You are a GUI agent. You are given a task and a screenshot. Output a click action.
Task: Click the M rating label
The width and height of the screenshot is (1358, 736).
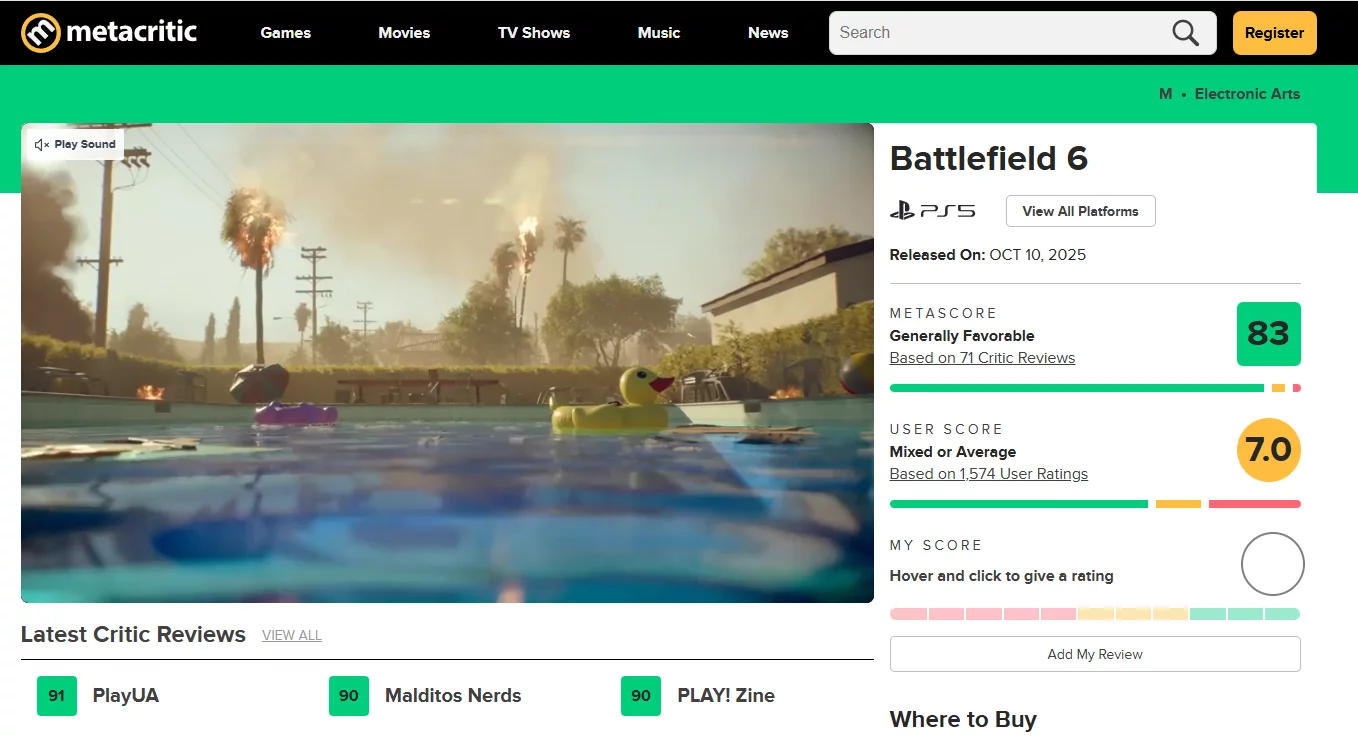tap(1165, 94)
